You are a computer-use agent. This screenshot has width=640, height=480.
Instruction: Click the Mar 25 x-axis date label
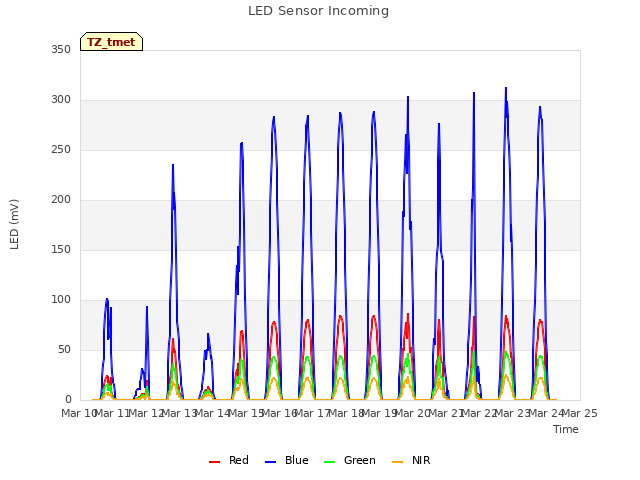[580, 413]
